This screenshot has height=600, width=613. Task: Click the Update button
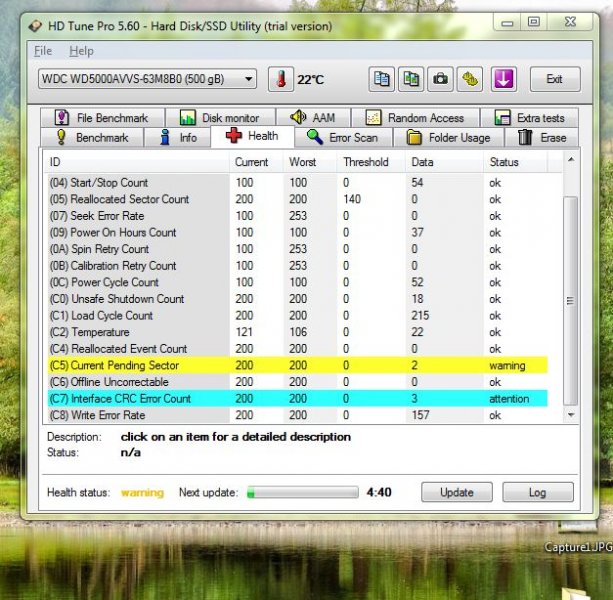coord(457,492)
